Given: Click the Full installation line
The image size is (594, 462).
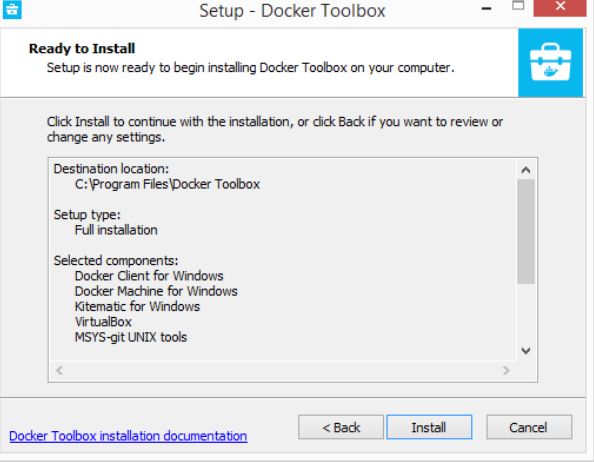Looking at the screenshot, I should pyautogui.click(x=116, y=230).
